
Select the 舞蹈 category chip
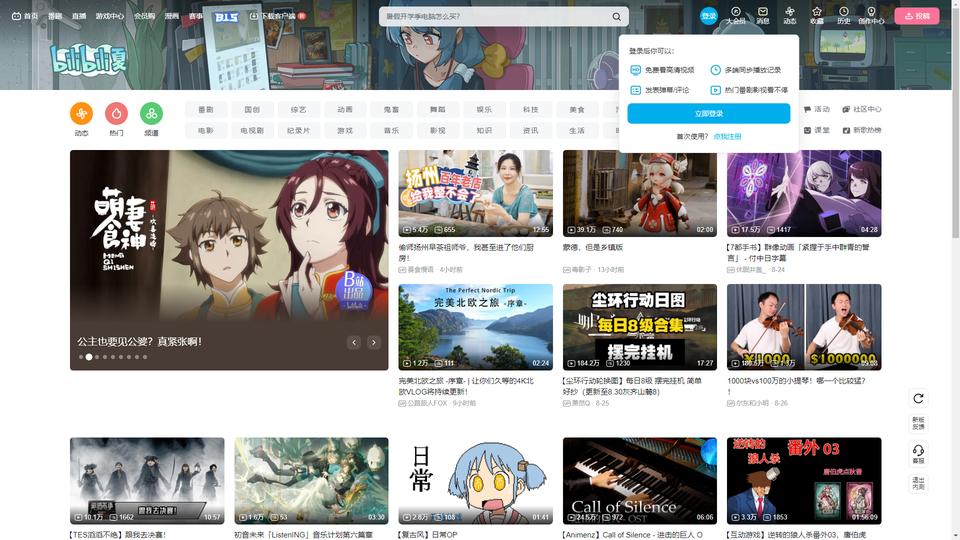[x=438, y=110]
